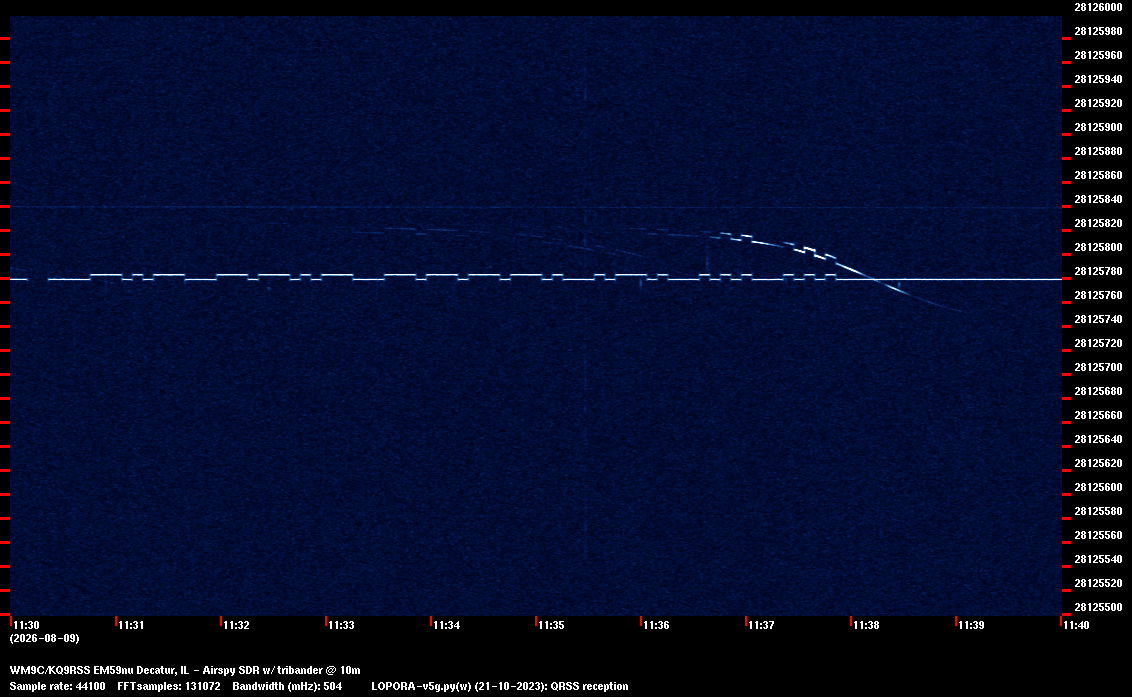Click the date (2026-08-09) label
1132x697 pixels.
pyautogui.click(x=45, y=638)
